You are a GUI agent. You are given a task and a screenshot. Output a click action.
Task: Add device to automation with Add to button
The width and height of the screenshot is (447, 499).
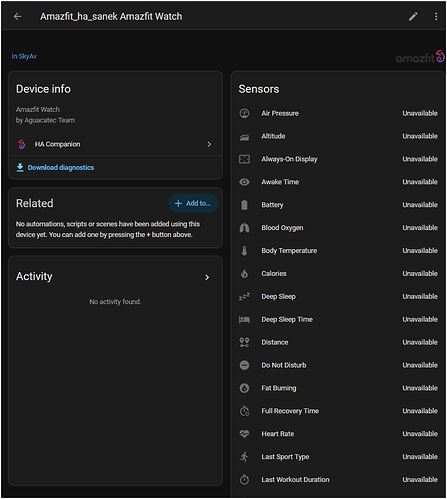point(193,203)
